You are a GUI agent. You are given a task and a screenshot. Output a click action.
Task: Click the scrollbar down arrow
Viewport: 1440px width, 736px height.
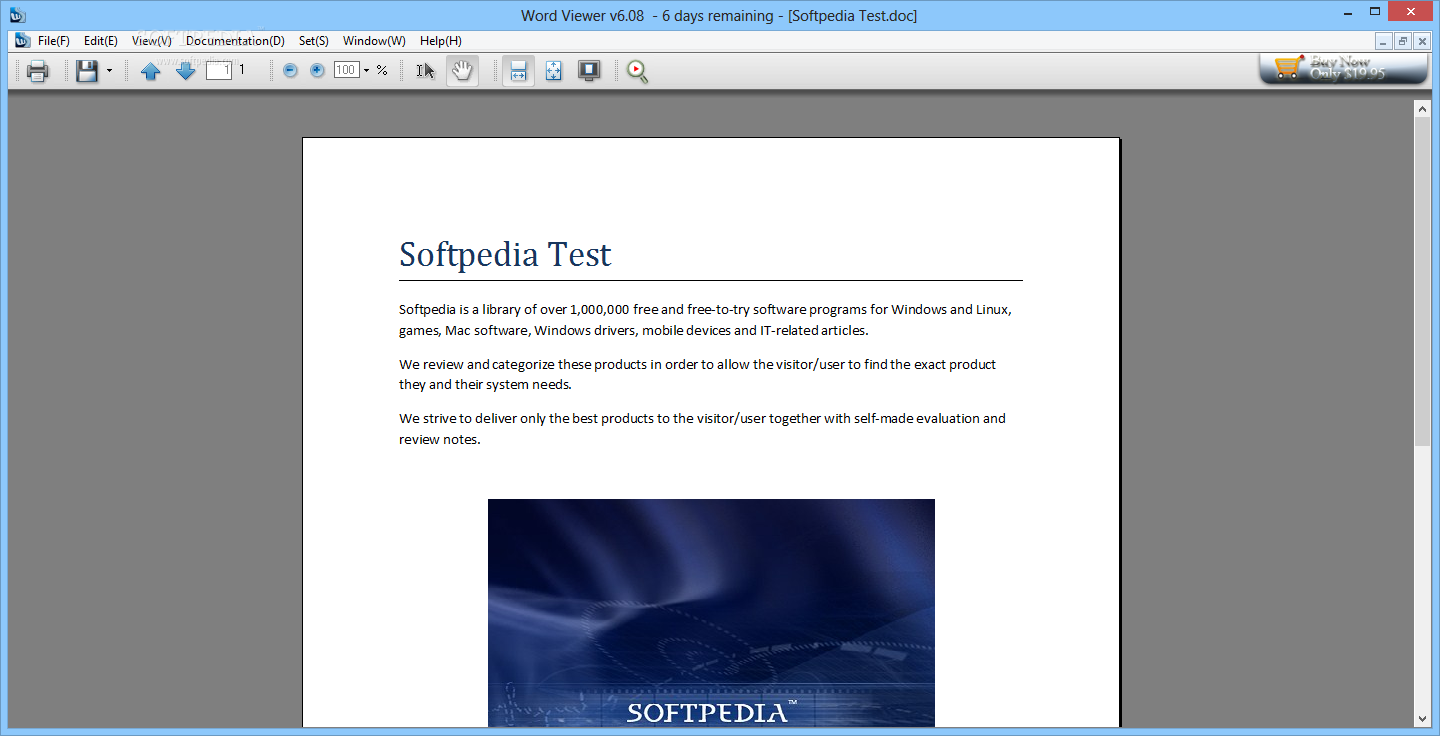click(x=1422, y=718)
